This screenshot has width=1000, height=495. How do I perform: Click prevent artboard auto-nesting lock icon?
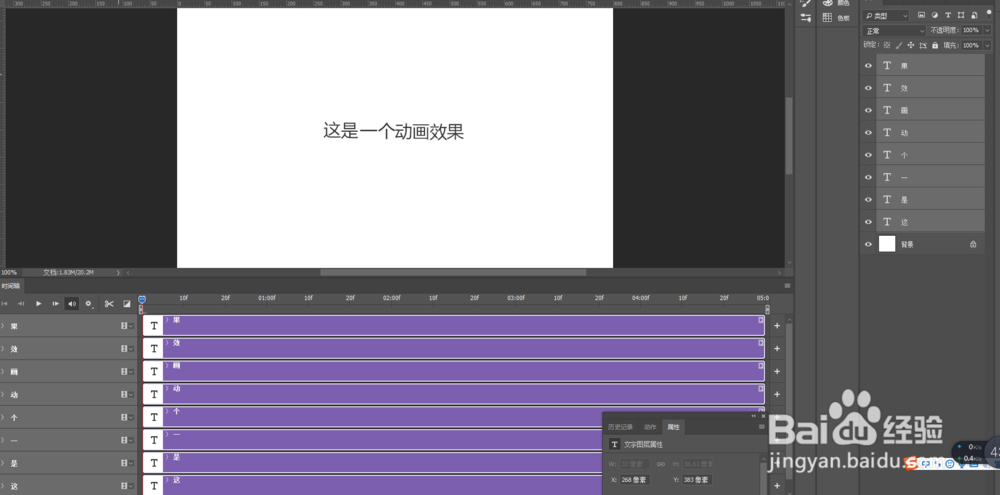point(923,45)
